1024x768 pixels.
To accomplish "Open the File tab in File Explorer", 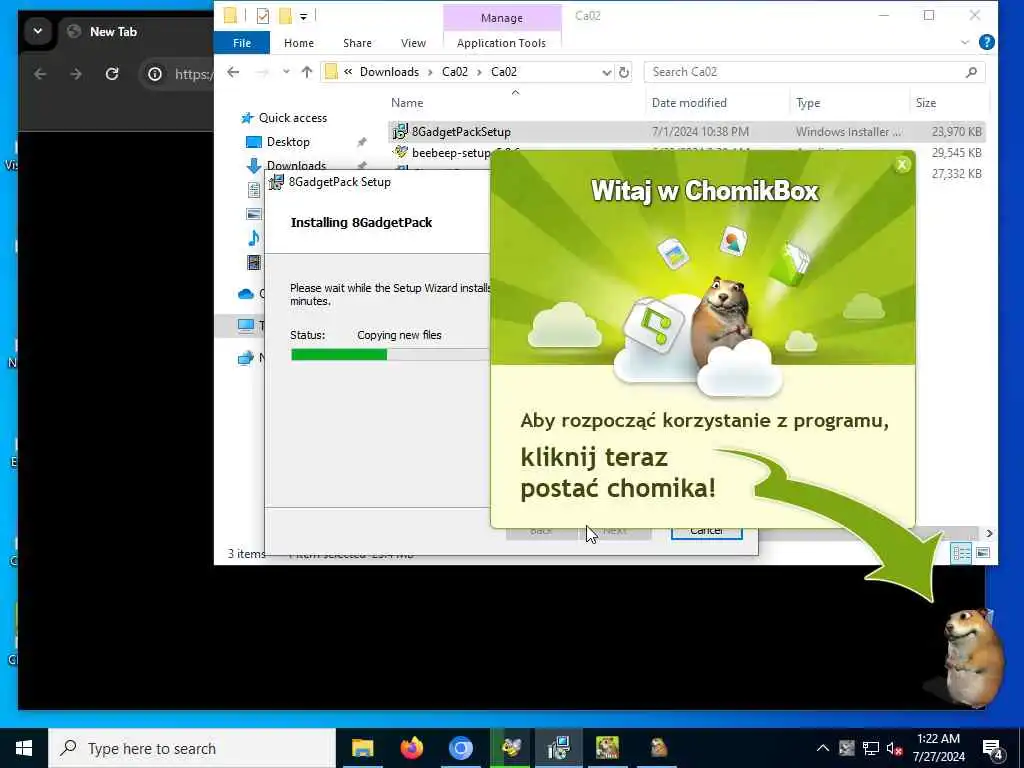I will (x=242, y=43).
